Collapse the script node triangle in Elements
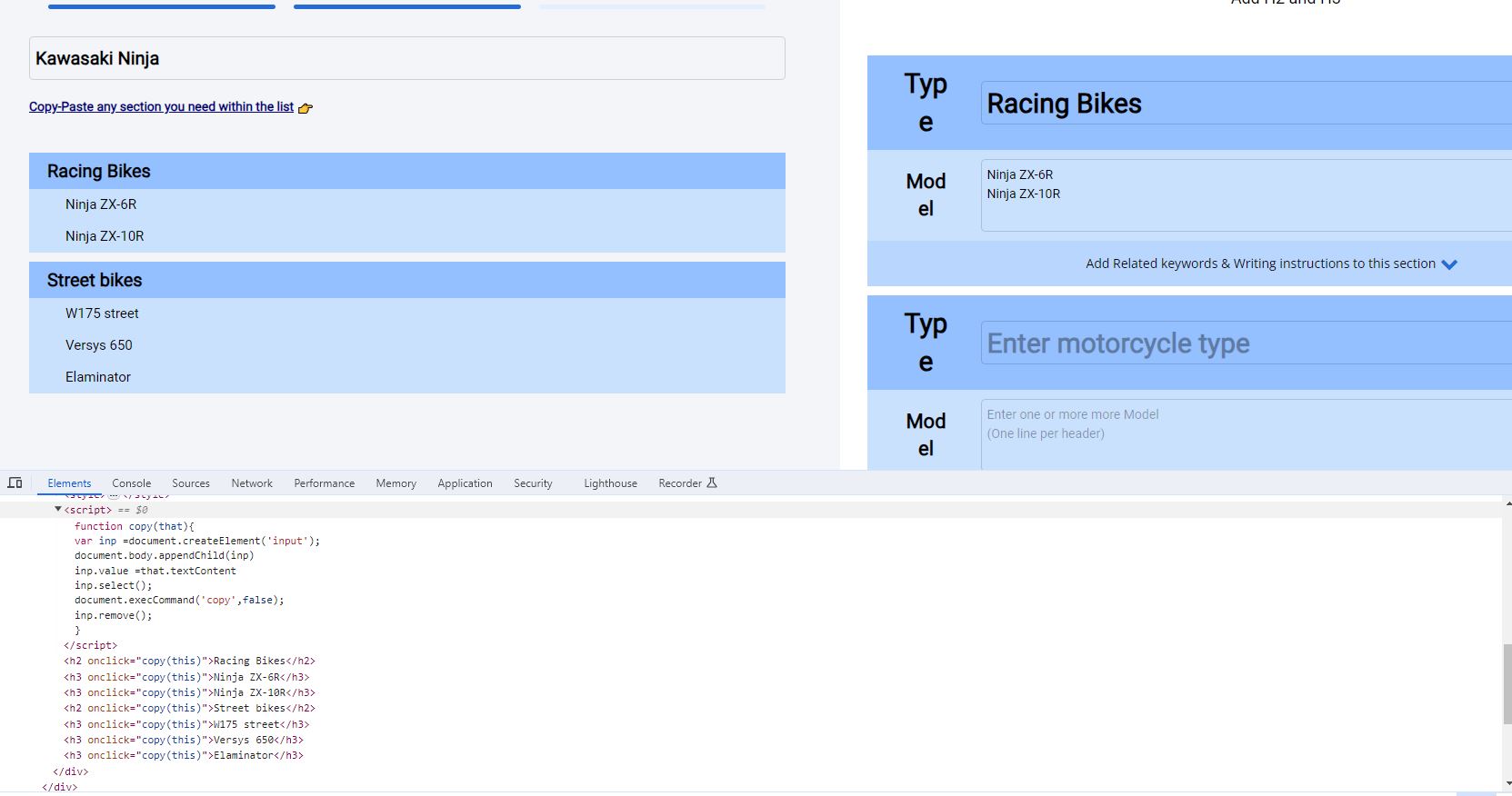The width and height of the screenshot is (1512, 796). click(58, 510)
